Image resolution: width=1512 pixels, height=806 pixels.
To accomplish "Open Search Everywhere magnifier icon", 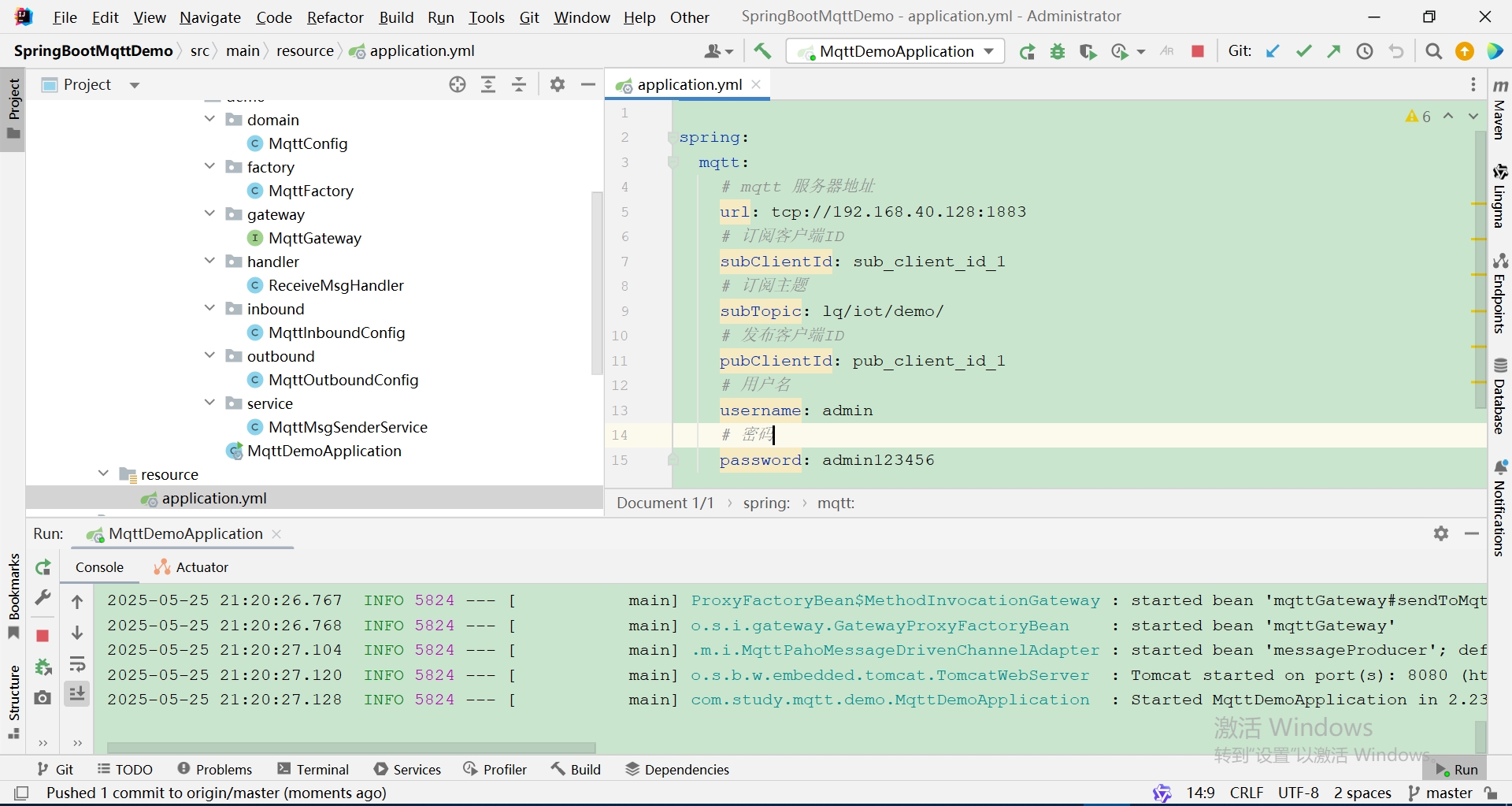I will click(1434, 51).
